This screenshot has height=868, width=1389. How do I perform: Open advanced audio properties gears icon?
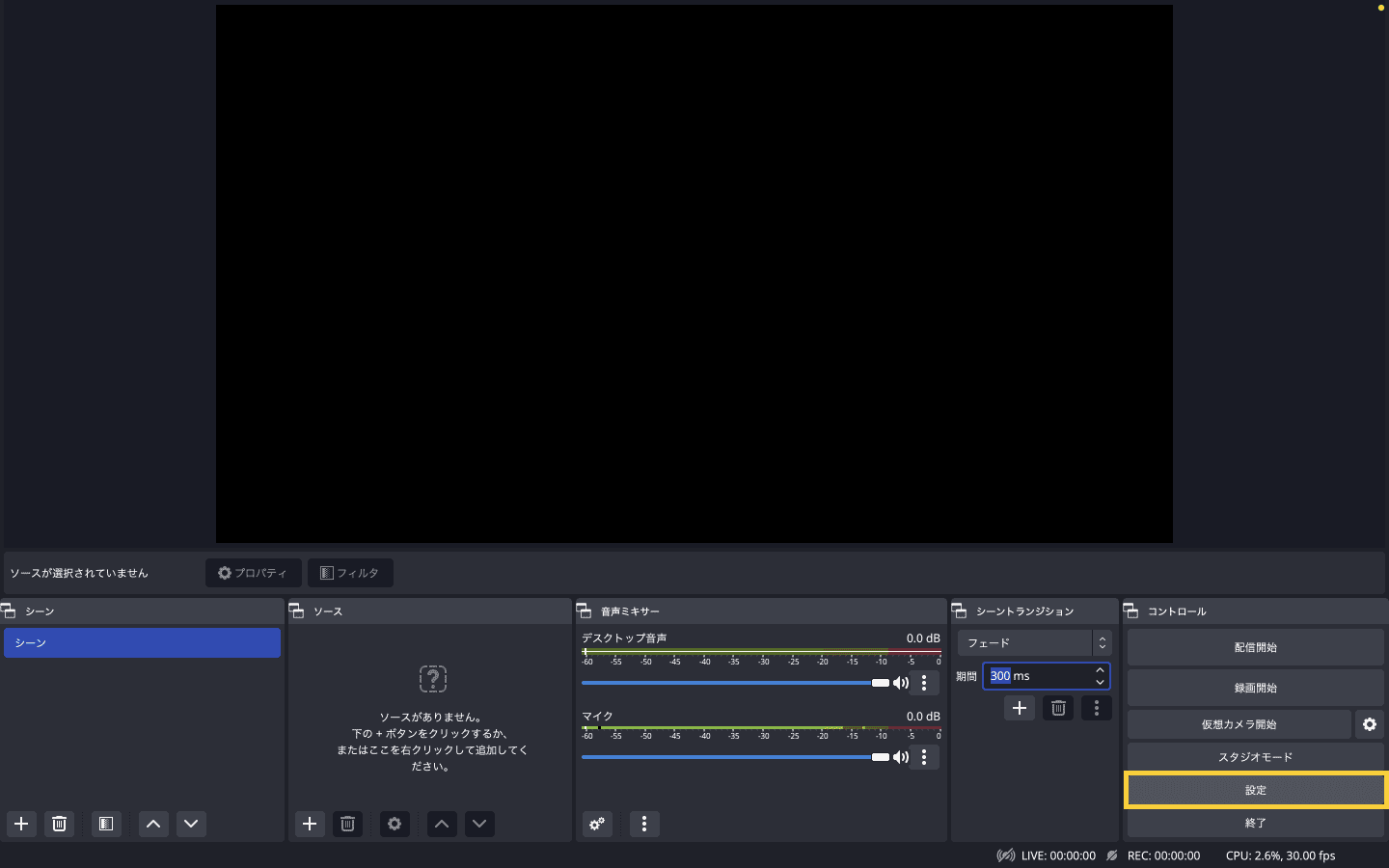597,824
